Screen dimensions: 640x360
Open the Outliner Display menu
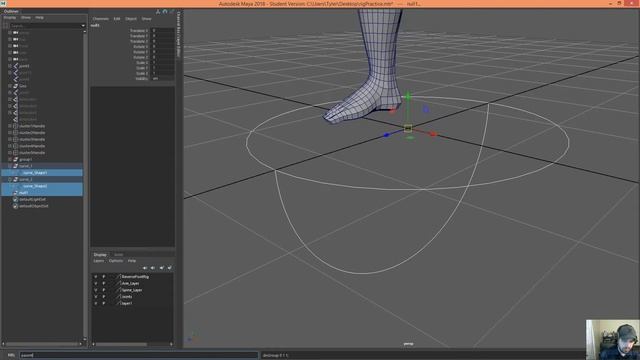click(10, 18)
